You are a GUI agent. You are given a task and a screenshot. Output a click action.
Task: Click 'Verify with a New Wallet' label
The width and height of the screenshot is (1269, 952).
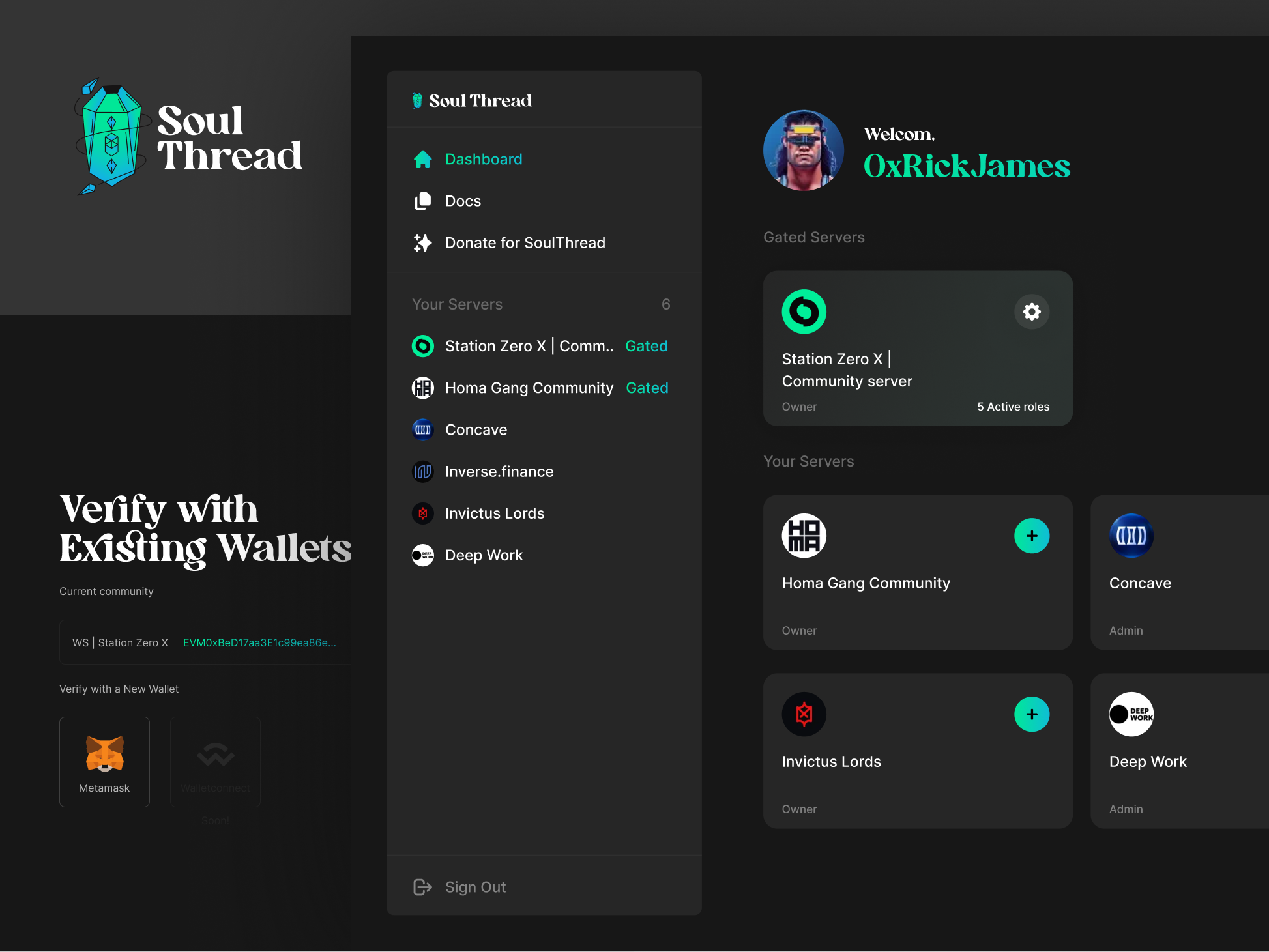119,689
